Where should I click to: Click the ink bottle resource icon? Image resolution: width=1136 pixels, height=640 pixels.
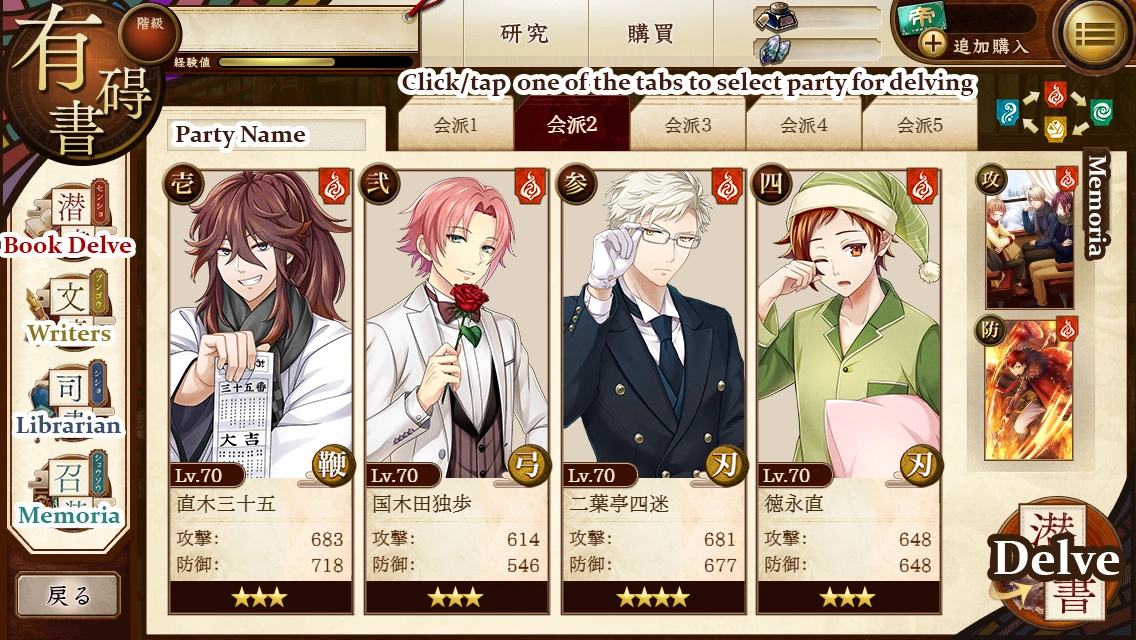point(774,17)
